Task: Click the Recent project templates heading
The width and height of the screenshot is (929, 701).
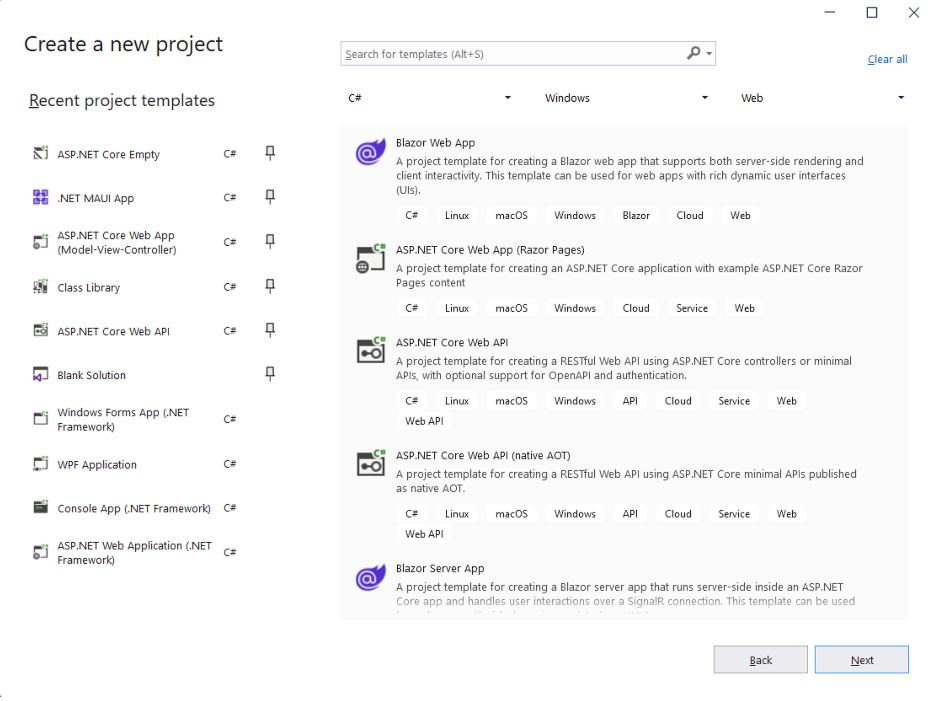Action: [x=121, y=101]
